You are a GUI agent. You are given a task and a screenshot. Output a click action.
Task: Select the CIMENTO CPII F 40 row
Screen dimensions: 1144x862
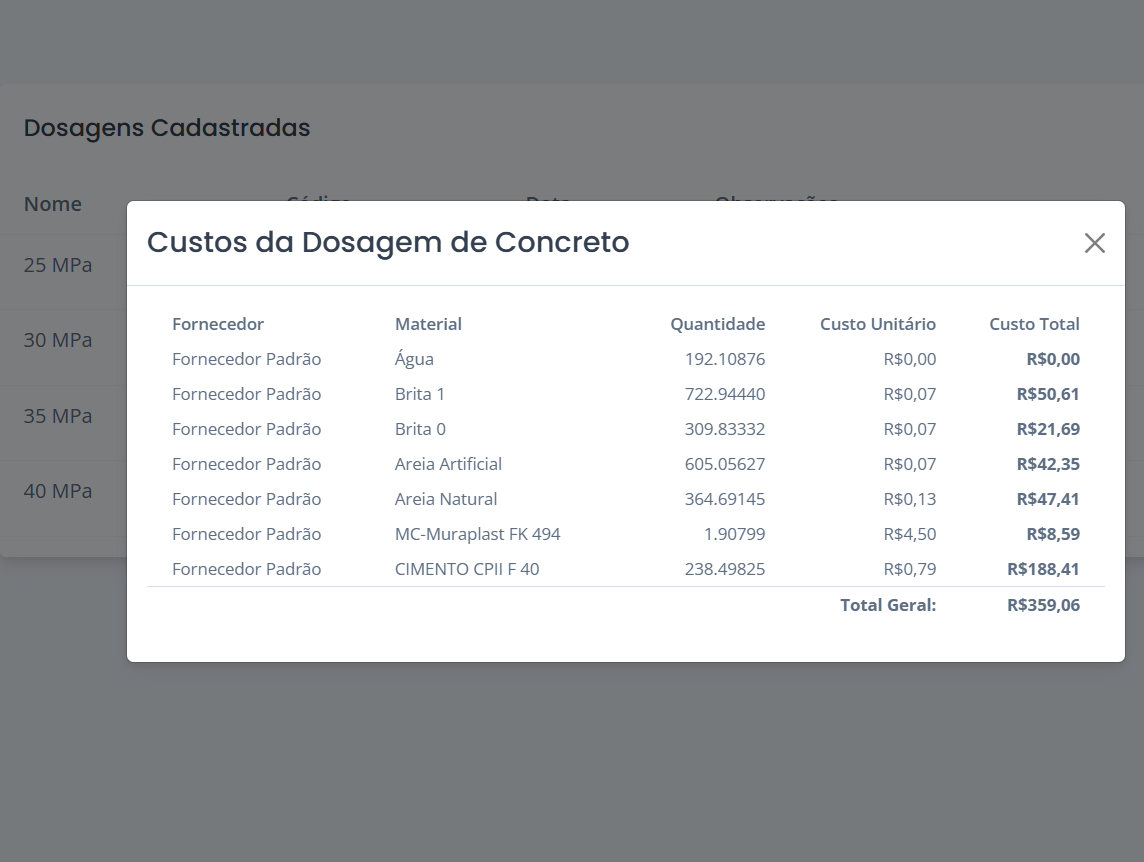click(467, 569)
